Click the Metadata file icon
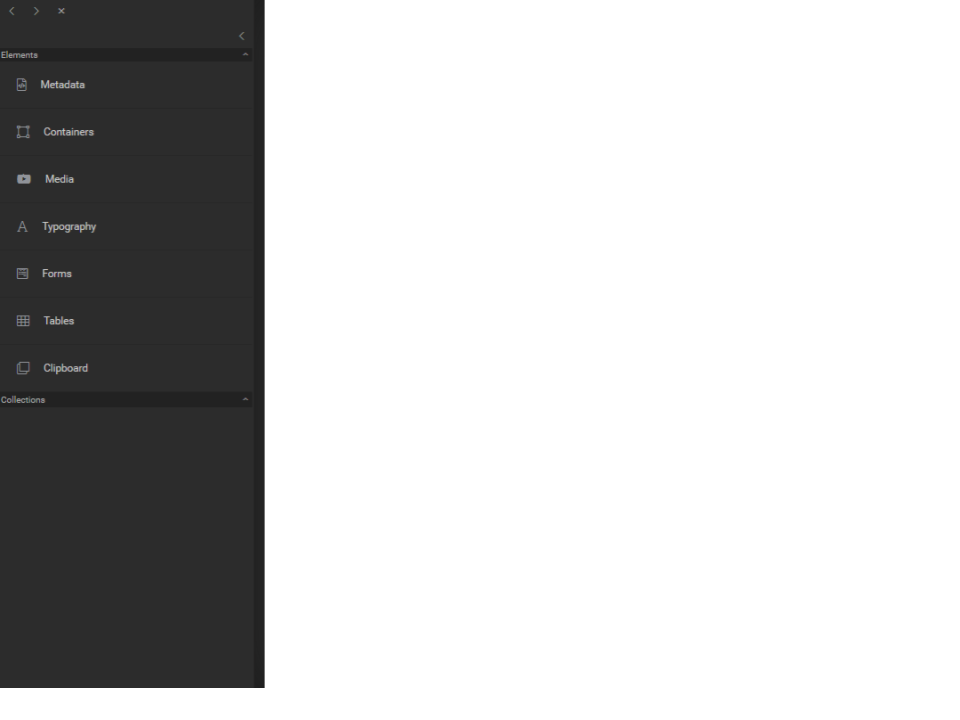The image size is (960, 720). pyautogui.click(x=22, y=84)
